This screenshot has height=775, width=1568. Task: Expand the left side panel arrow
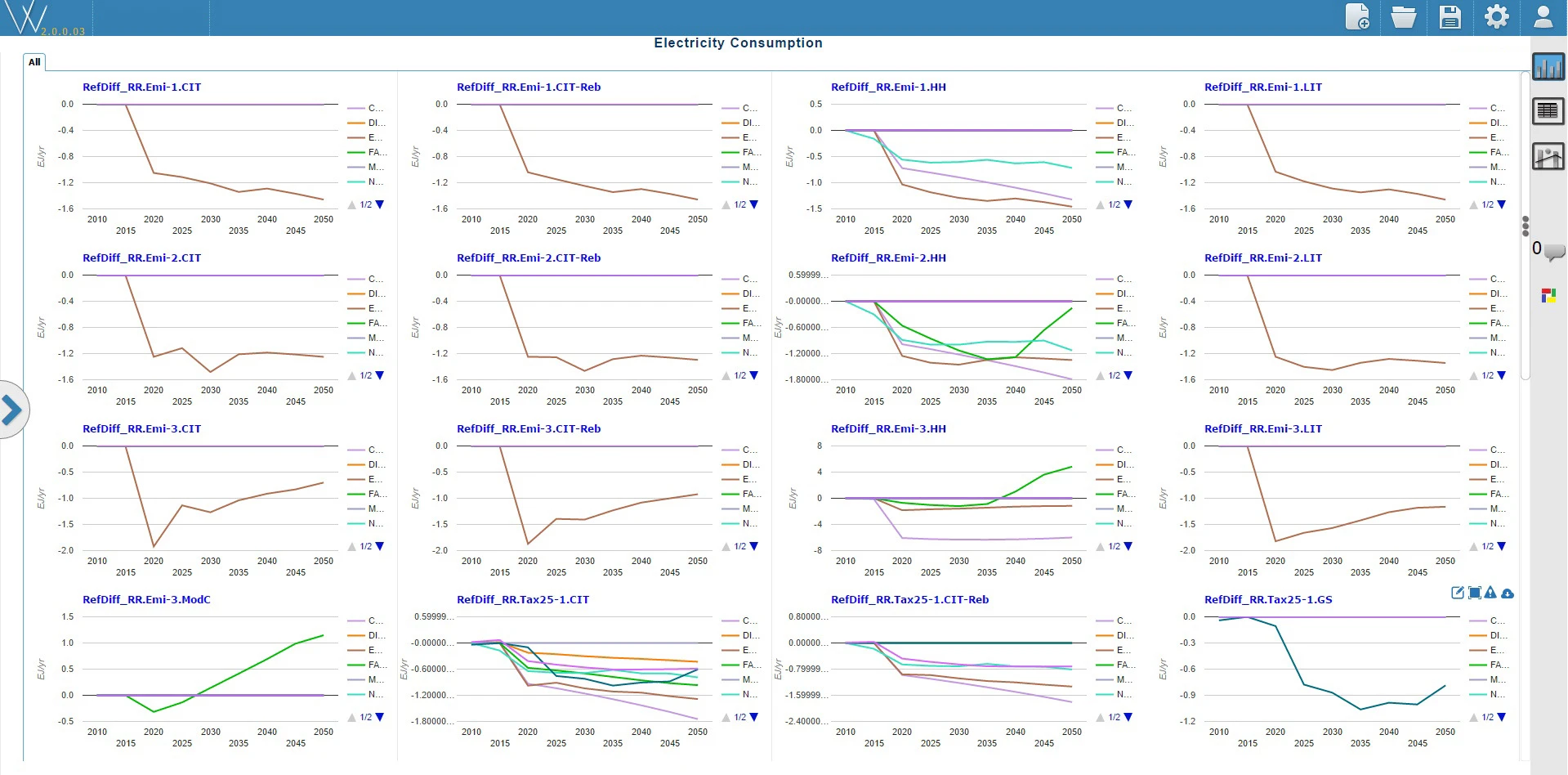(11, 410)
